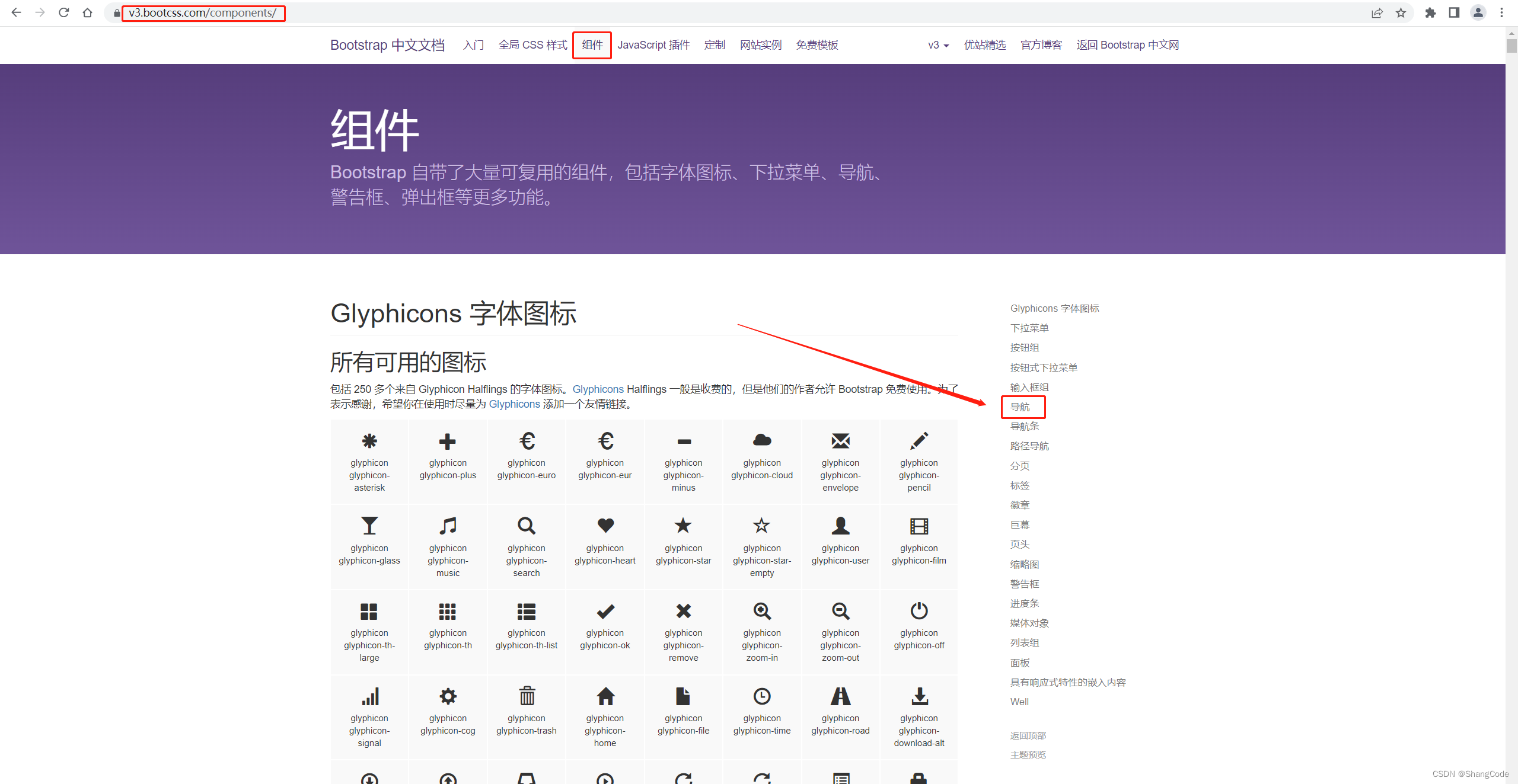Open the Glyphicons hyperlink in the description
The width and height of the screenshot is (1518, 784).
[598, 389]
